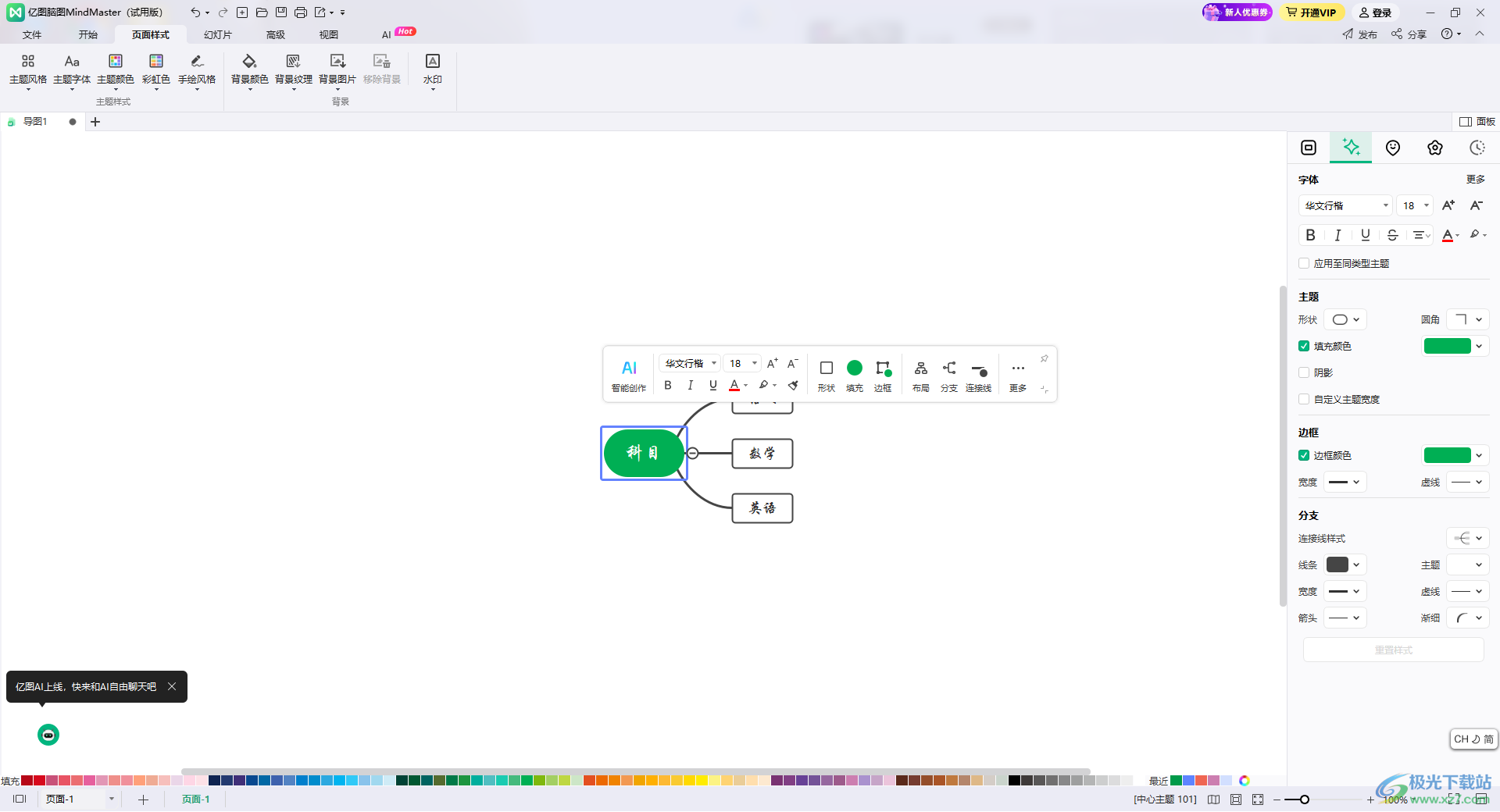The image size is (1500, 812).
Task: Switch to 开始 ribbon tab
Action: (88, 34)
